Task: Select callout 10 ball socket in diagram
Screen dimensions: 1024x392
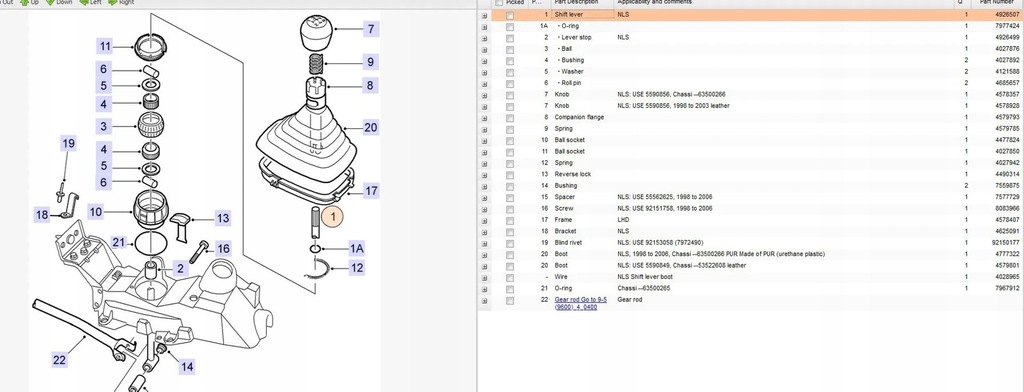Action: click(x=96, y=212)
